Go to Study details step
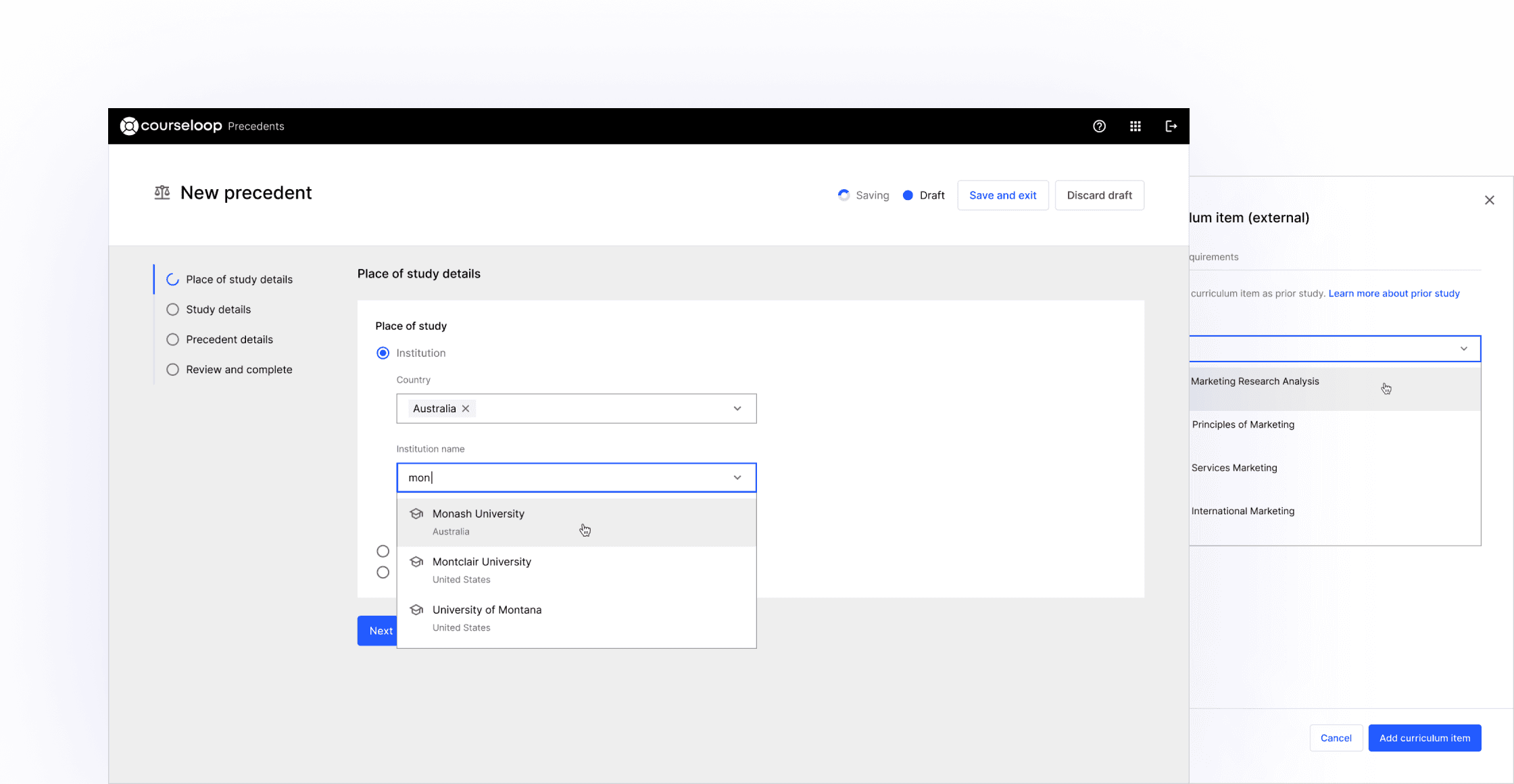 pyautogui.click(x=218, y=310)
